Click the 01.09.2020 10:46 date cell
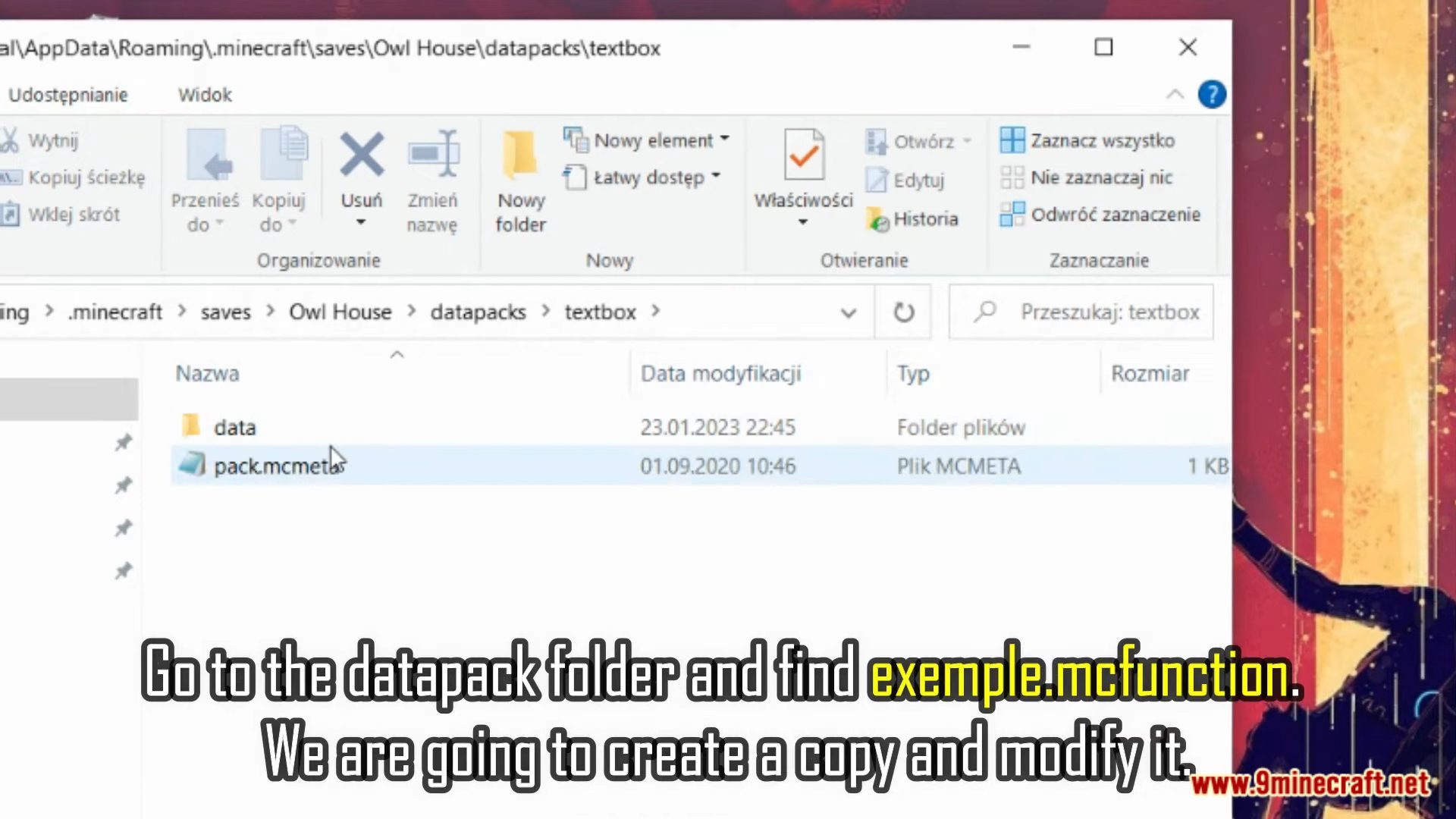Screen dimensions: 1456x819 pyautogui.click(x=717, y=466)
